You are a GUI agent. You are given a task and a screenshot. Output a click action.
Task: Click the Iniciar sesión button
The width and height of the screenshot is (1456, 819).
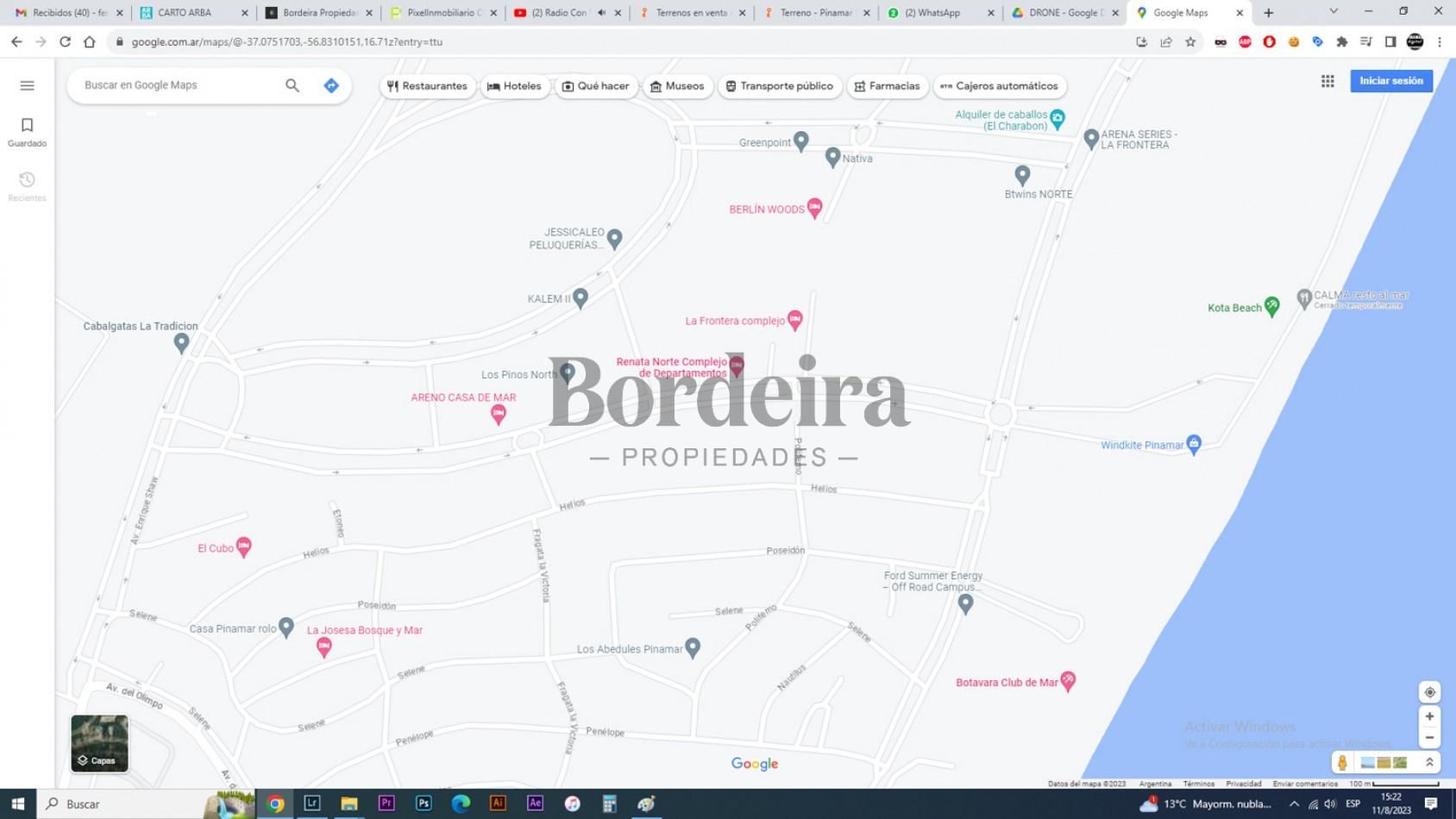click(1391, 81)
